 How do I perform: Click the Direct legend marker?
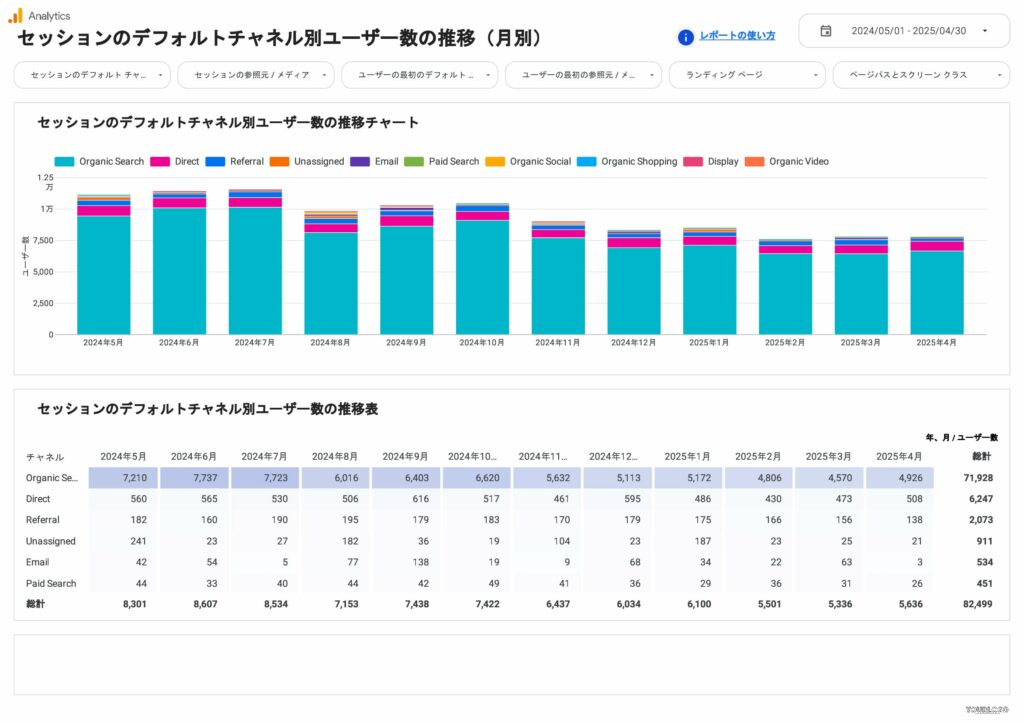coord(158,161)
